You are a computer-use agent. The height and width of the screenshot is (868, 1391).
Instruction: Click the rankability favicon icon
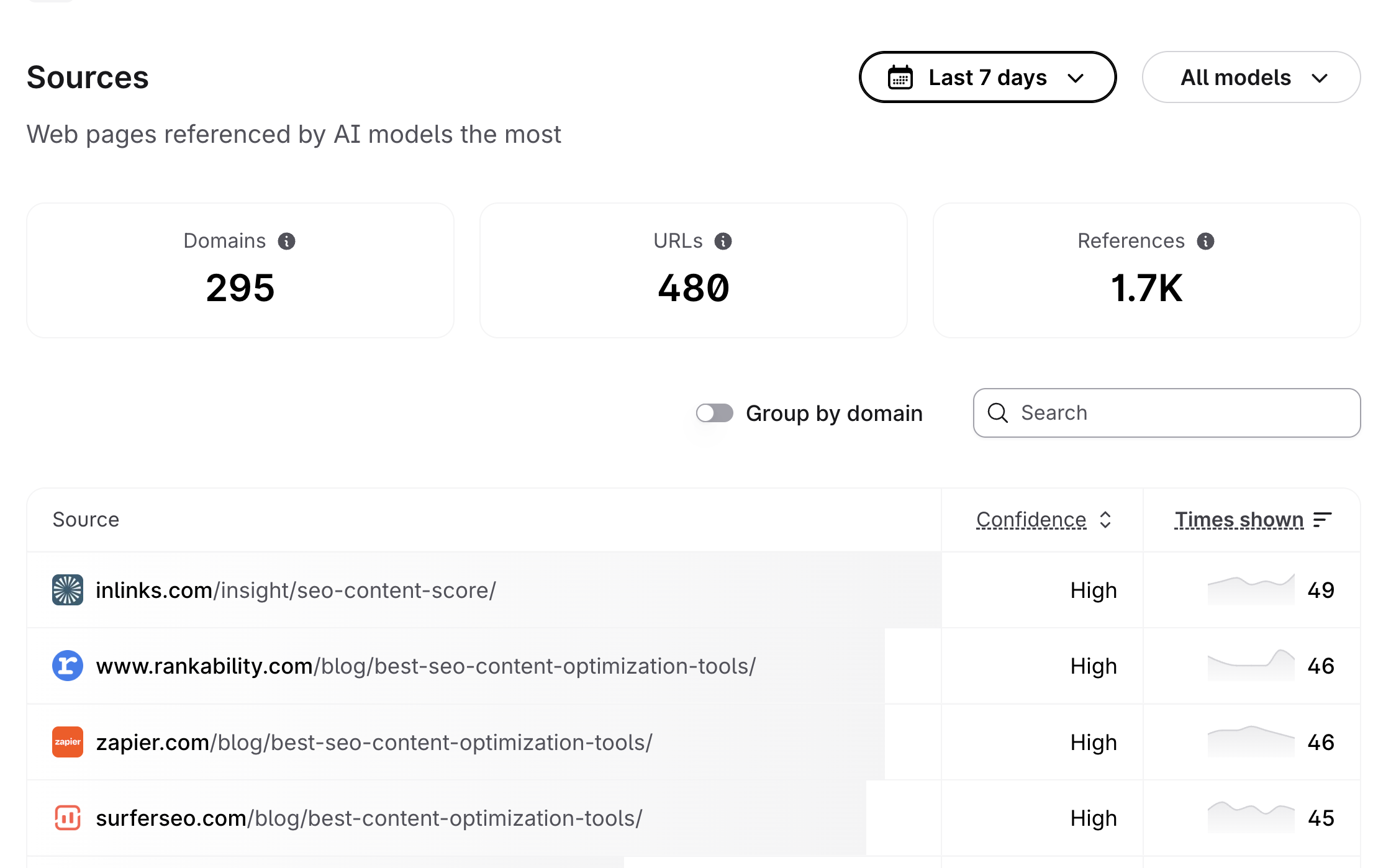[68, 666]
